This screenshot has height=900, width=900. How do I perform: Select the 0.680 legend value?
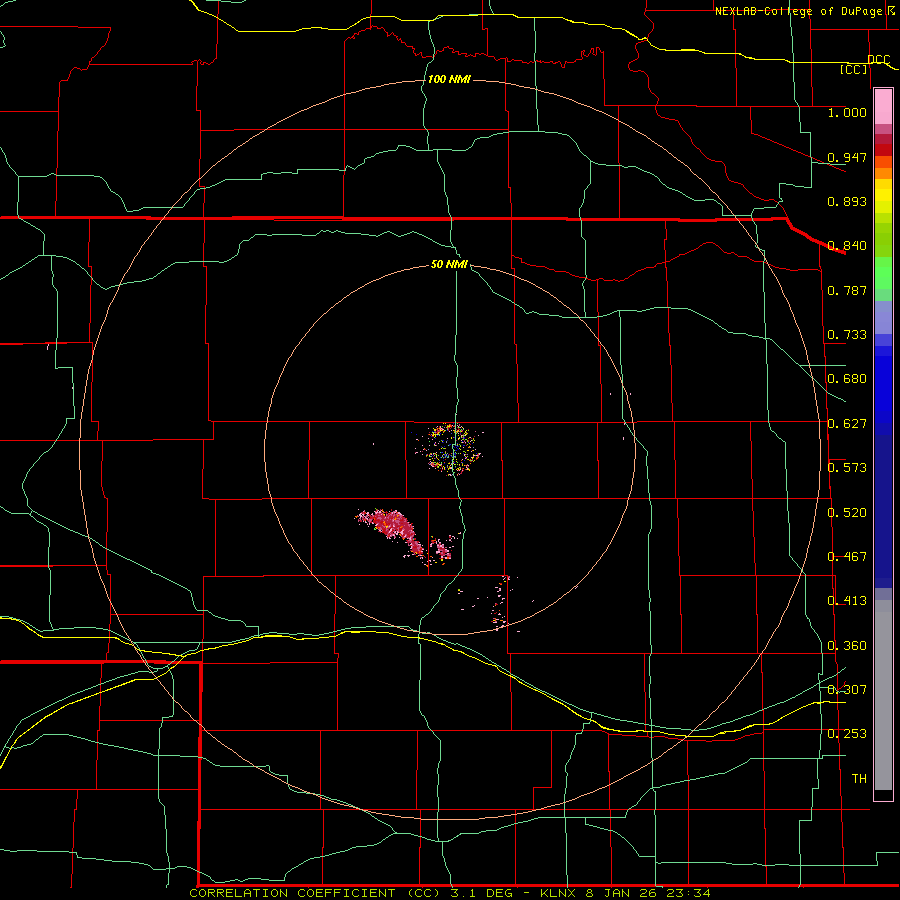[x=847, y=379]
